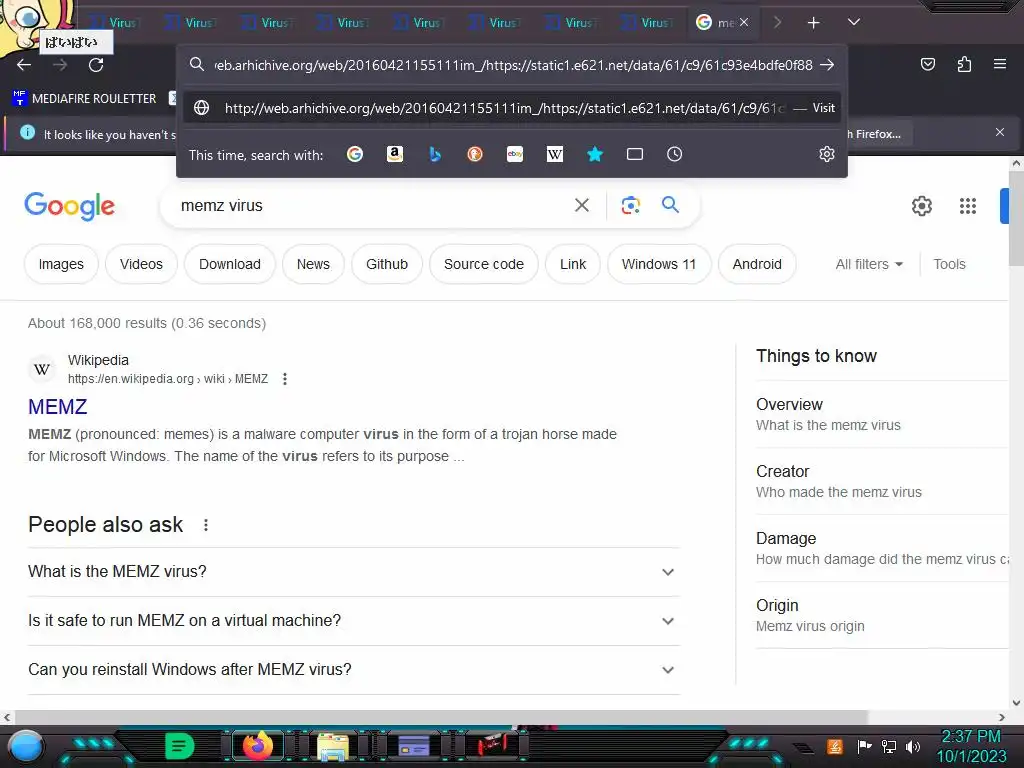Click the Google search text field
The width and height of the screenshot is (1024, 768).
coord(372,206)
